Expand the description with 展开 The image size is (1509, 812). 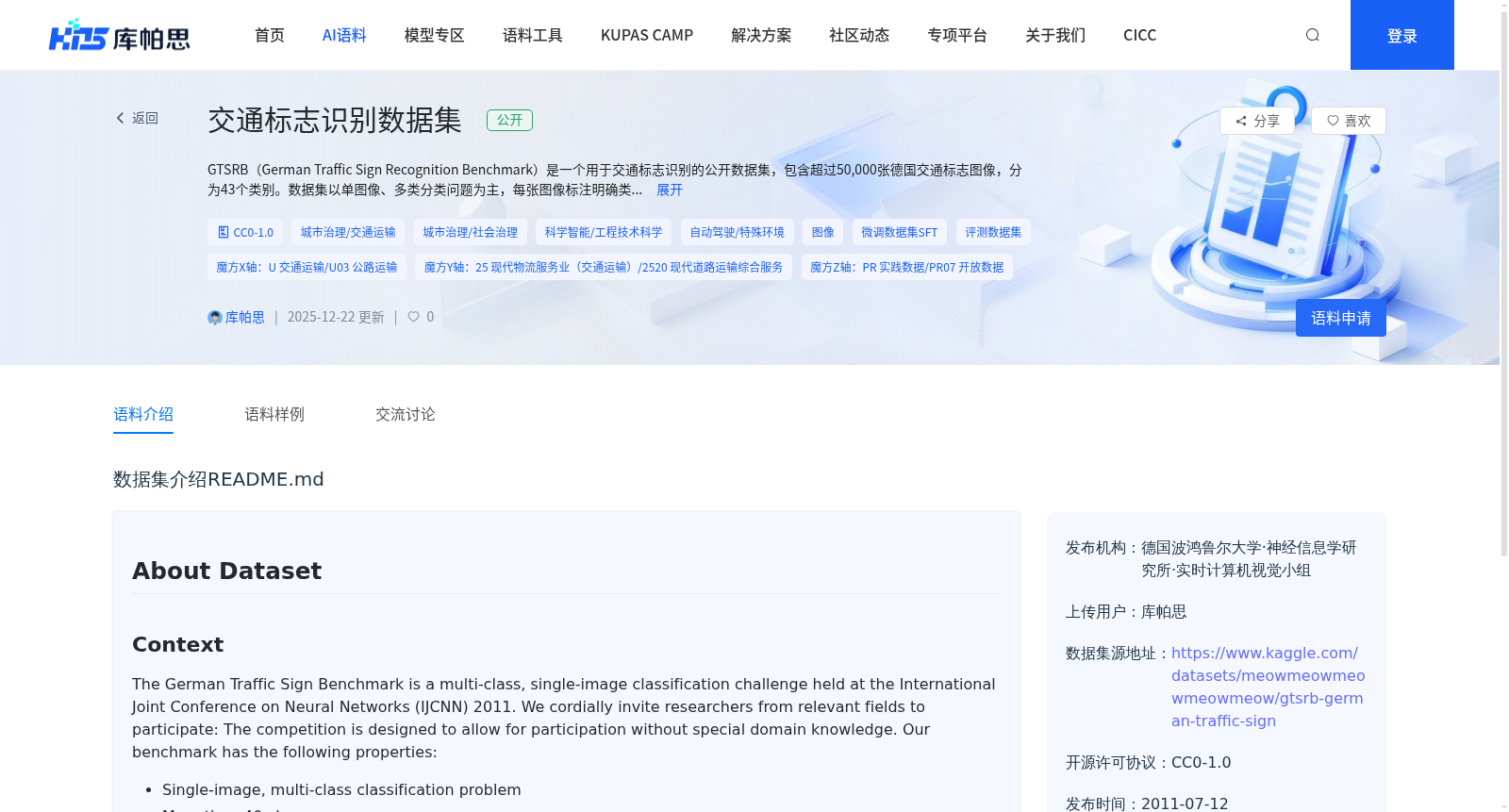(670, 190)
